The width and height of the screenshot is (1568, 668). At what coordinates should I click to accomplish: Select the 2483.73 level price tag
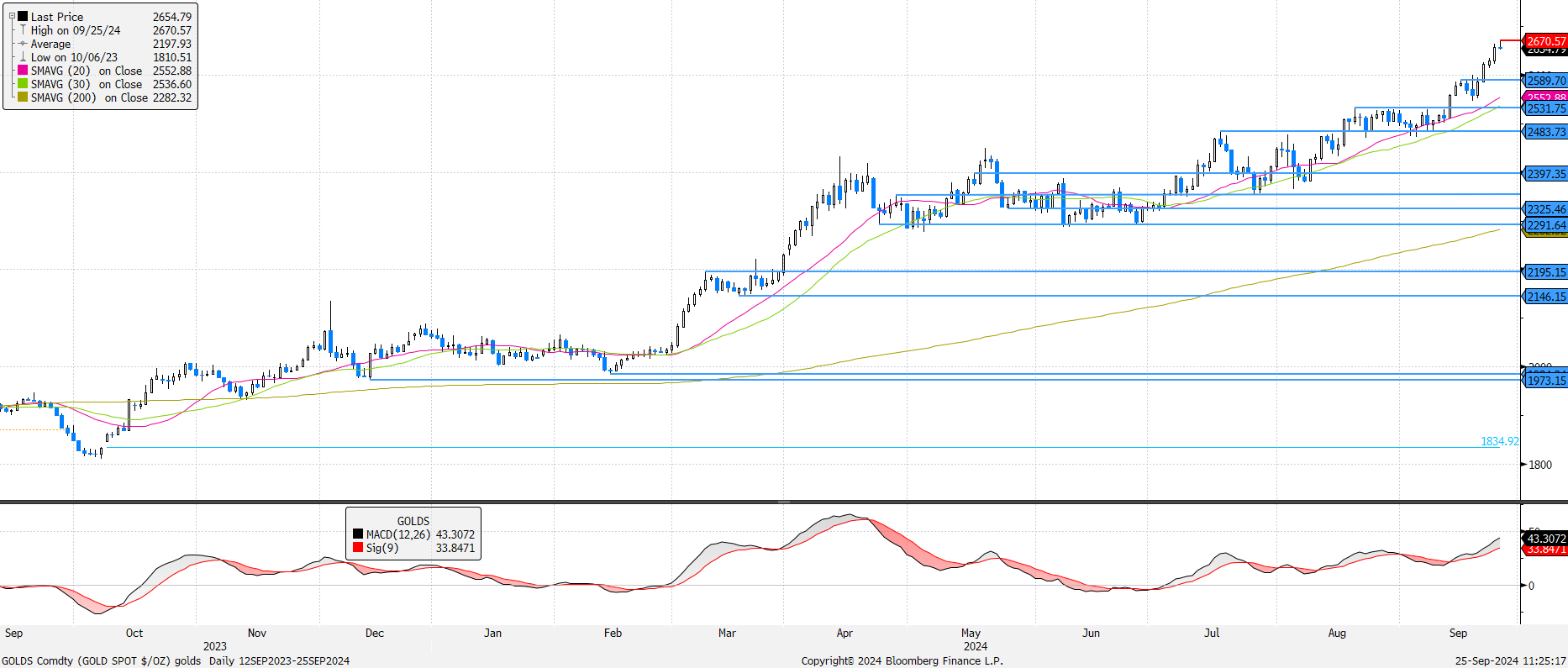click(x=1545, y=132)
